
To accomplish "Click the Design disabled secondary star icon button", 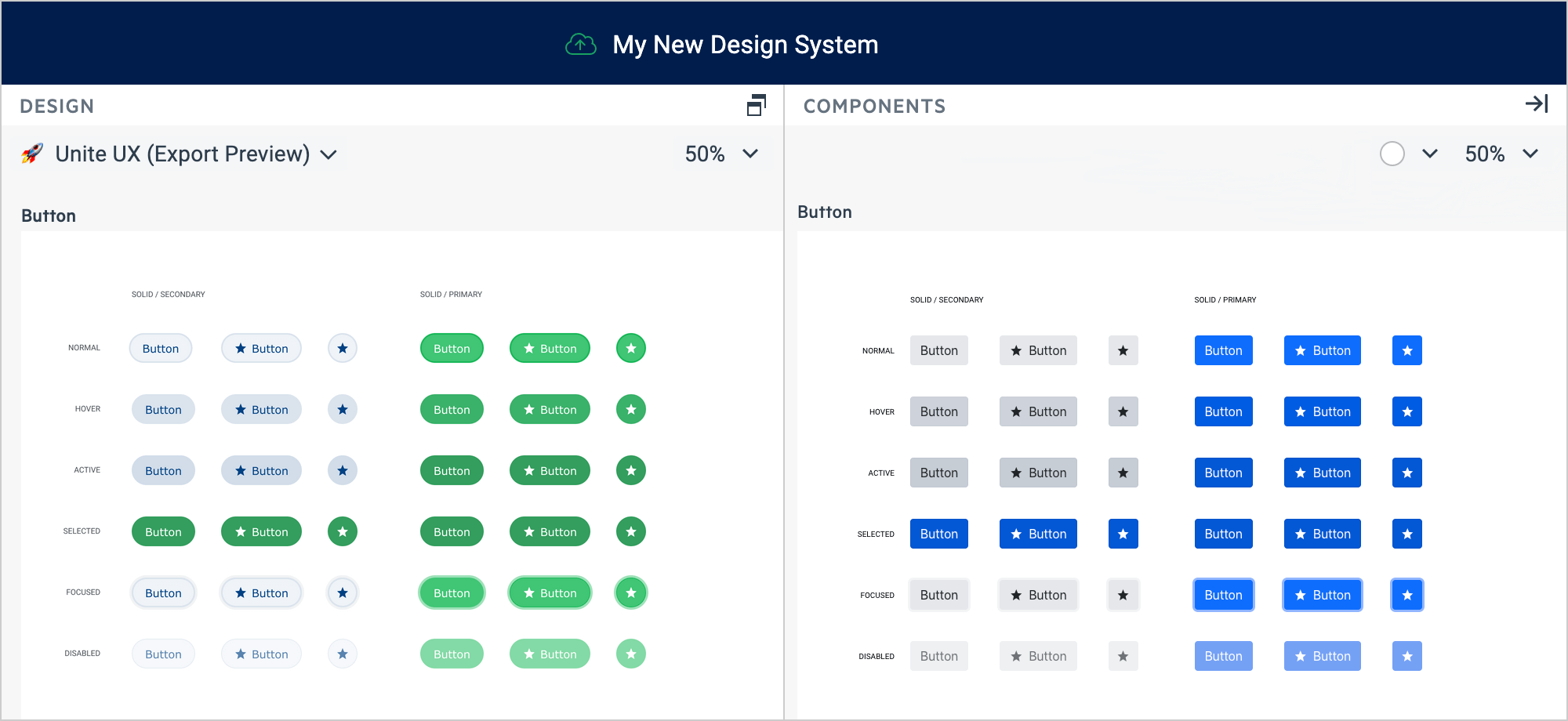I will point(343,654).
